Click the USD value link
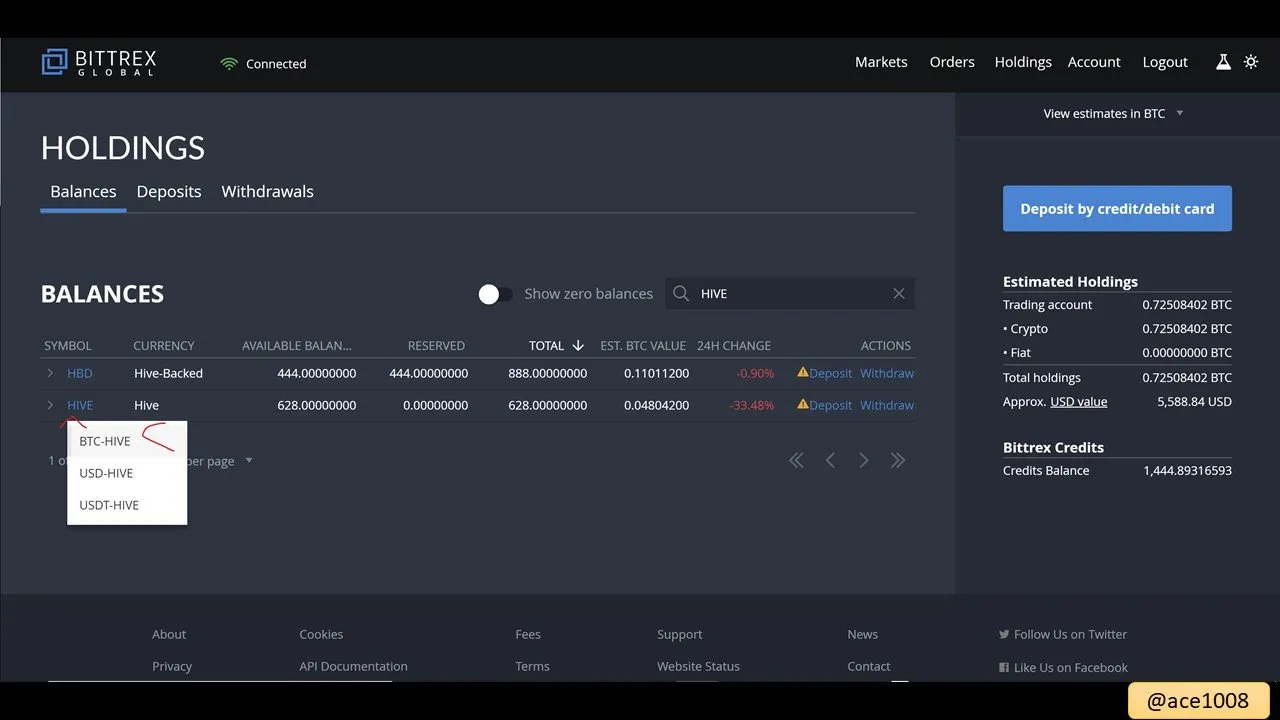The image size is (1280, 720). [x=1078, y=401]
